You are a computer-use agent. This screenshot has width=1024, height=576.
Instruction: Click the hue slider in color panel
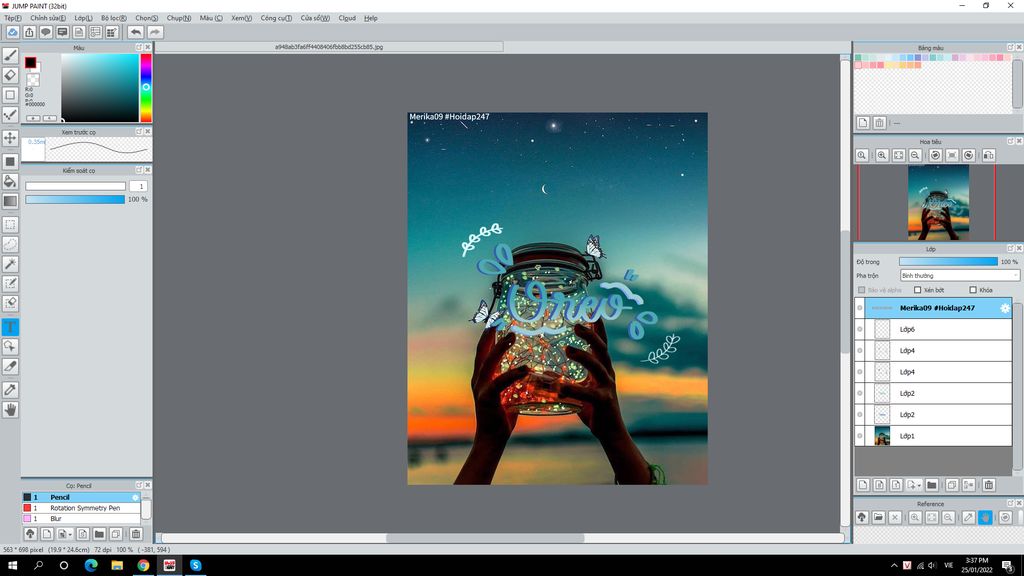coord(146,88)
